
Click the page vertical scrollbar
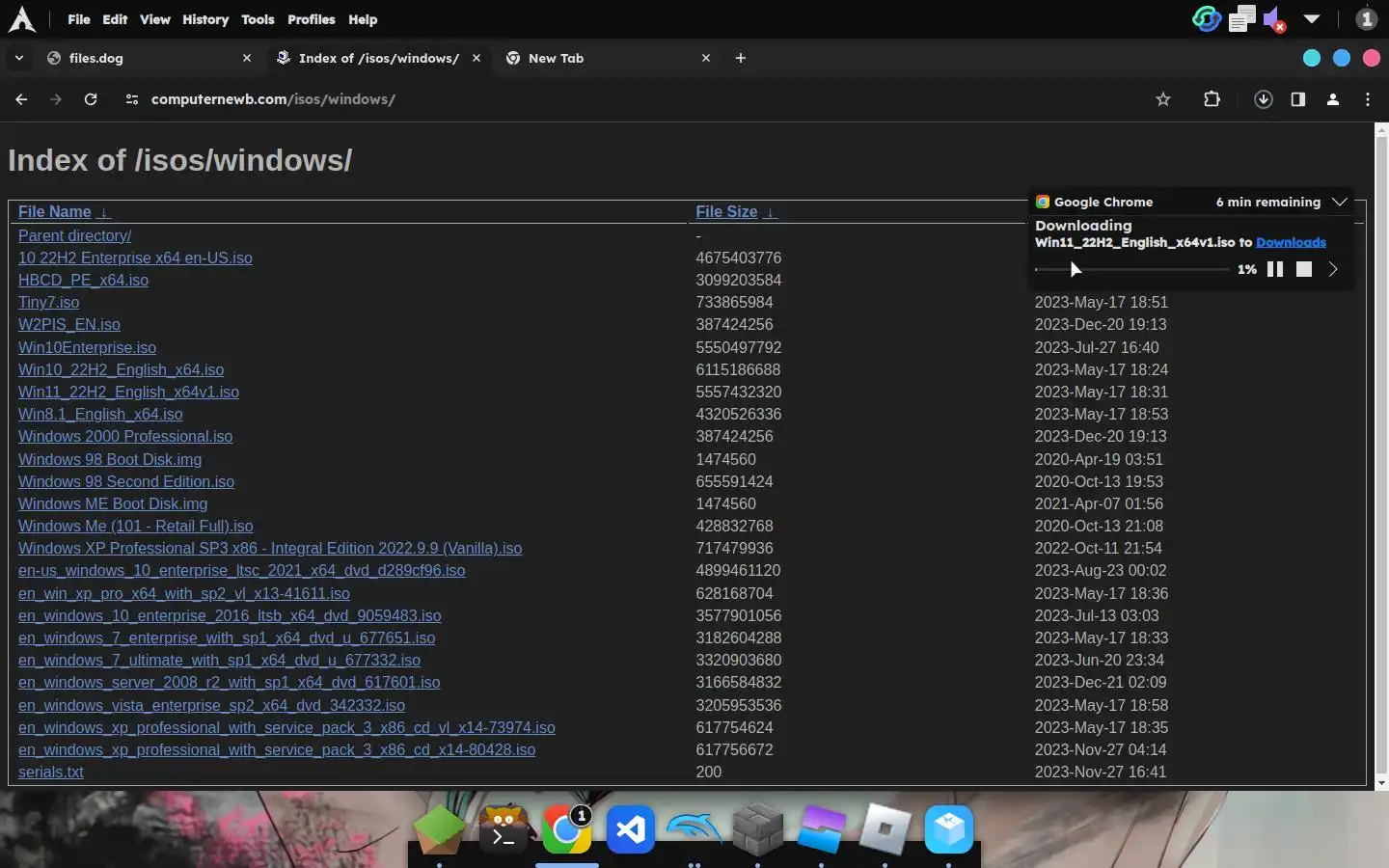point(1381,453)
